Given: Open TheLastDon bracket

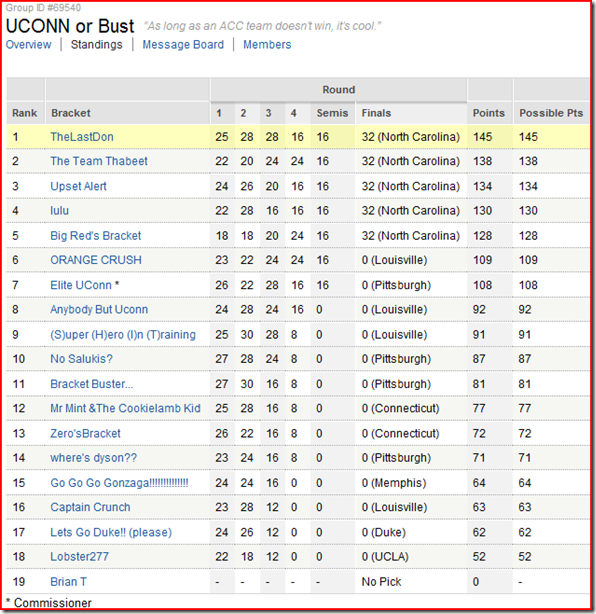Looking at the screenshot, I should 82,137.
